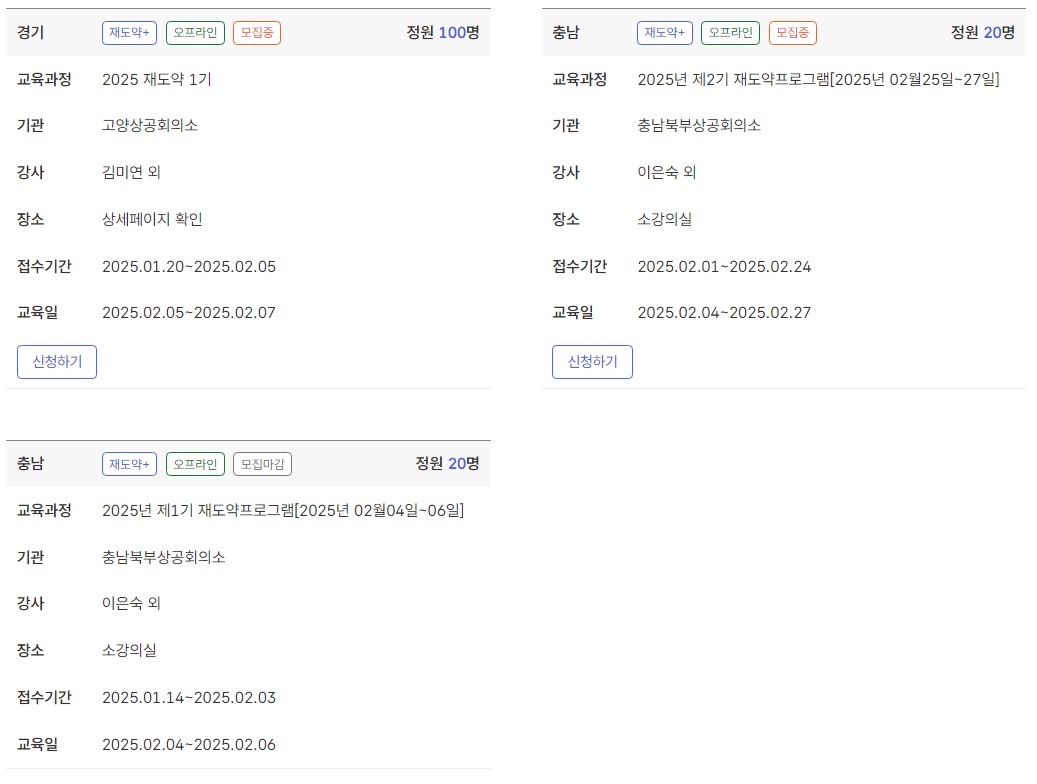Toggle the 모집마감 status badge on the 제1기 card
The height and width of the screenshot is (784, 1037).
point(259,463)
